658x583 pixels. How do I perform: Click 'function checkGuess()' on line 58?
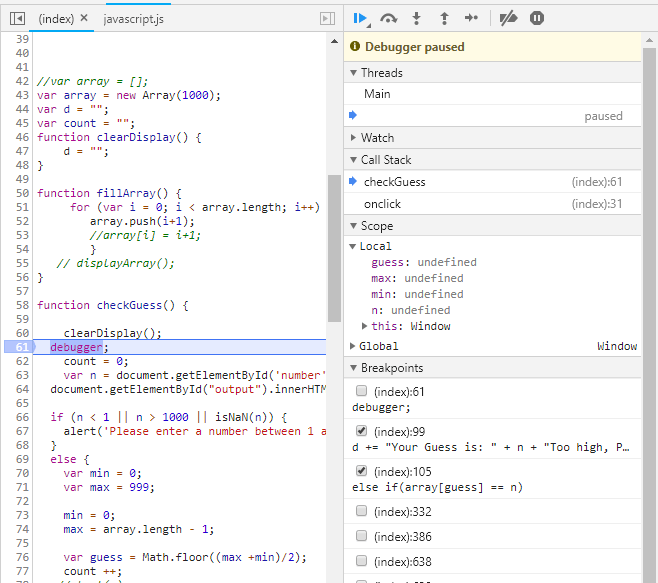point(112,305)
